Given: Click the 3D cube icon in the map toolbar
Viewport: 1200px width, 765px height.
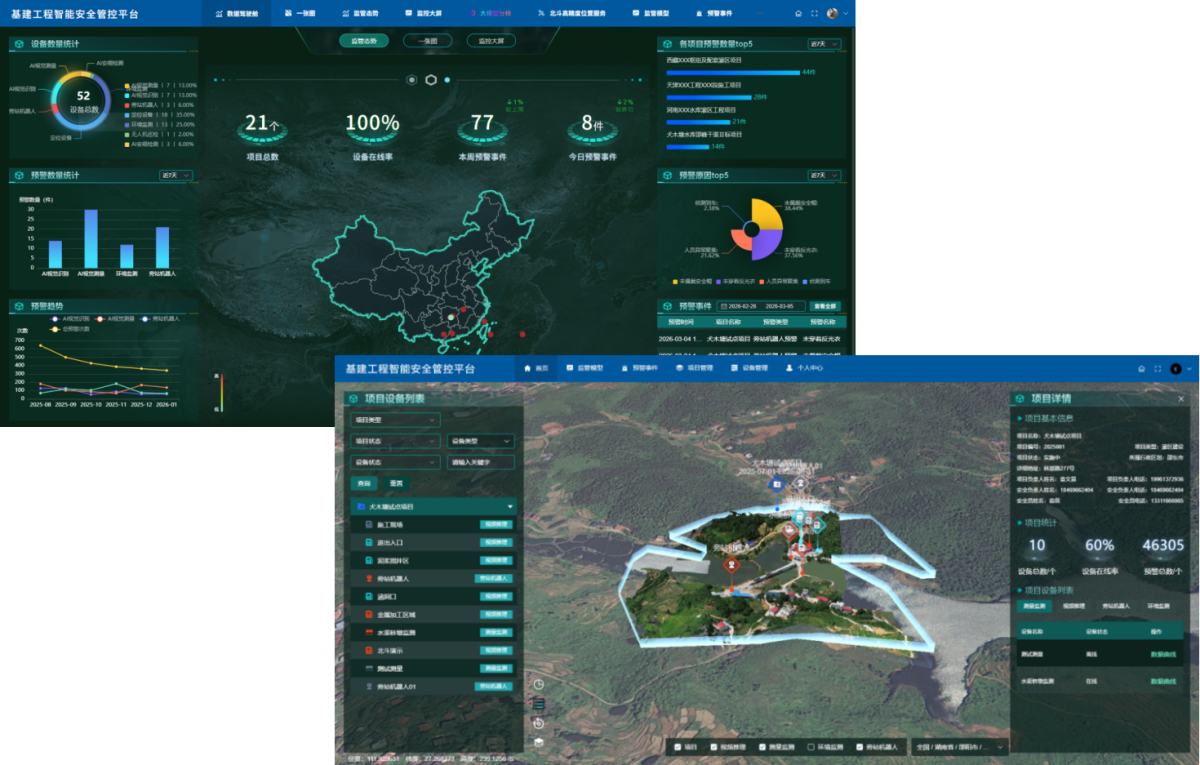Looking at the screenshot, I should pos(539,742).
